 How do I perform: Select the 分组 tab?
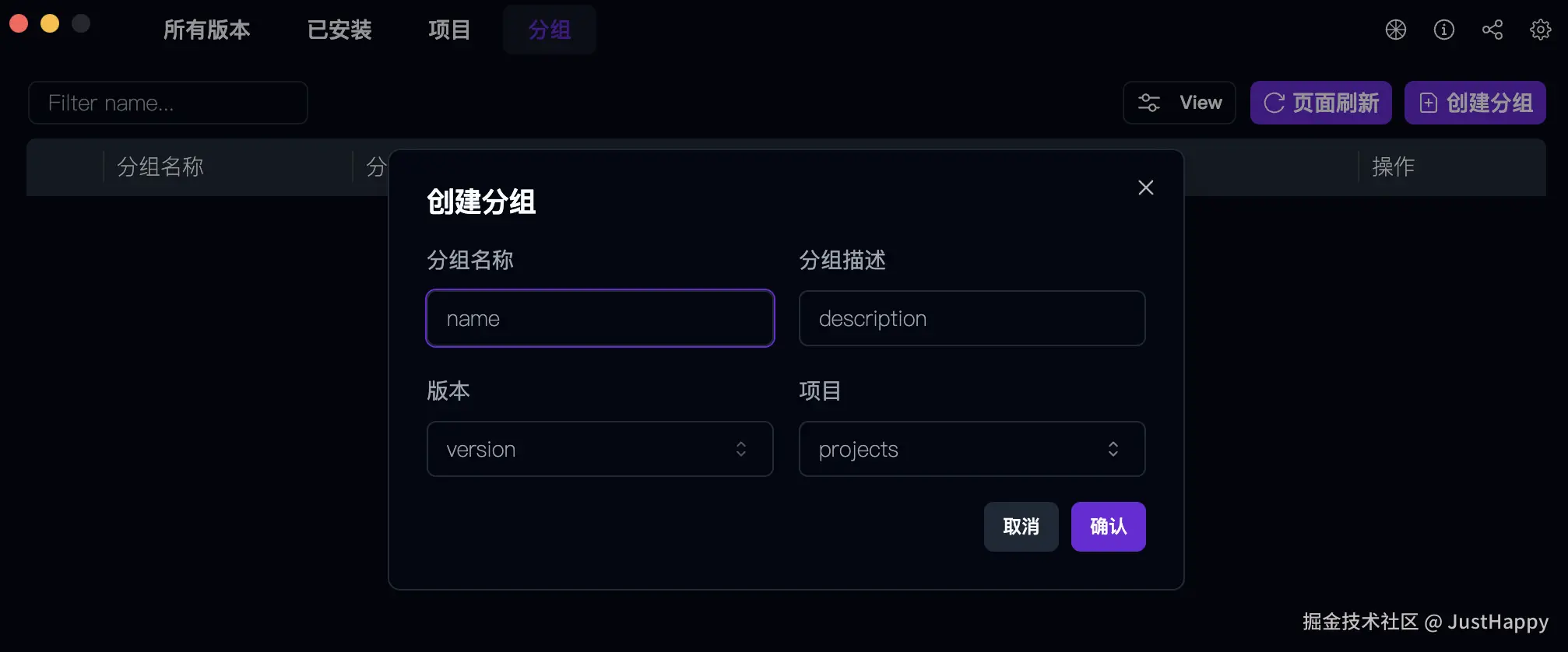pyautogui.click(x=550, y=30)
